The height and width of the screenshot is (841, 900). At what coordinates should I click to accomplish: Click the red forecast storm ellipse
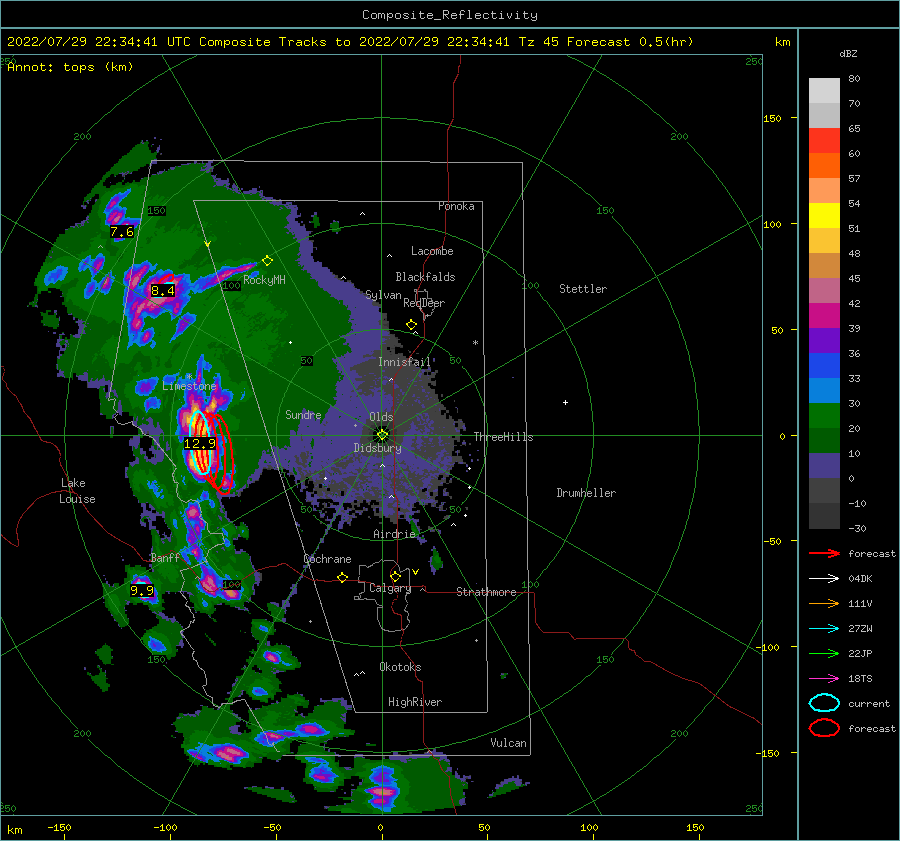[220, 454]
